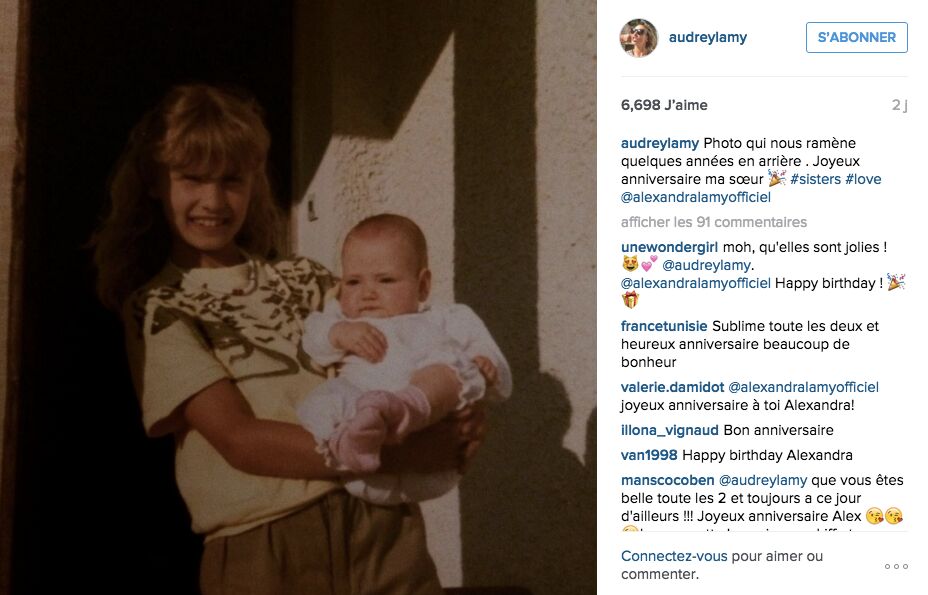Expand afficher les 91 commentaires

pyautogui.click(x=714, y=222)
